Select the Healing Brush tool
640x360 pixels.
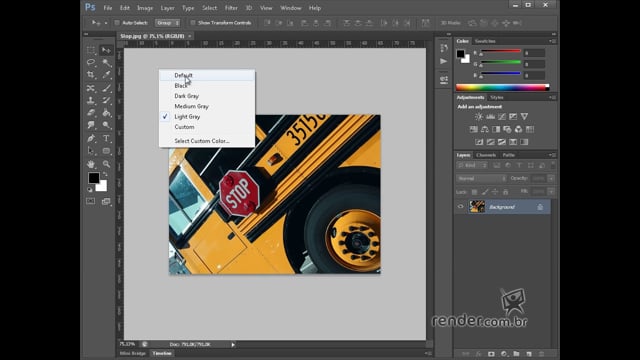[x=91, y=88]
